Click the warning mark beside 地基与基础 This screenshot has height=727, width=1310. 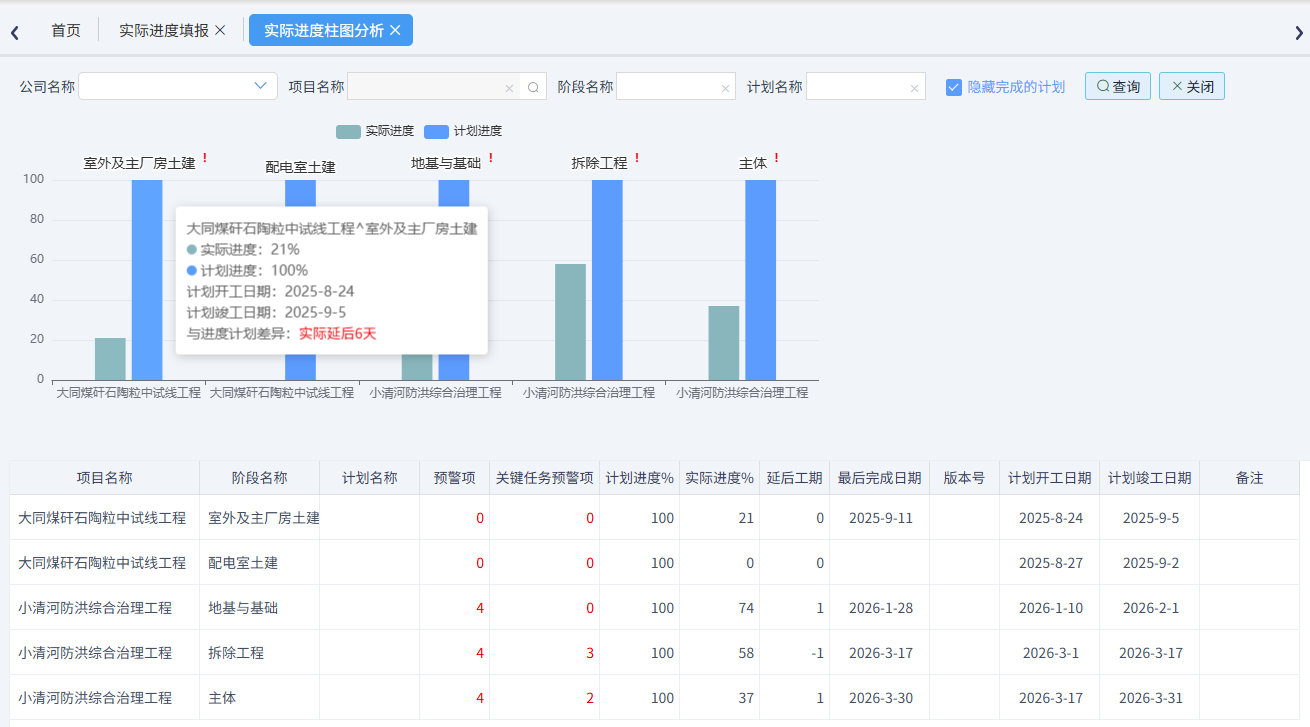[490, 159]
